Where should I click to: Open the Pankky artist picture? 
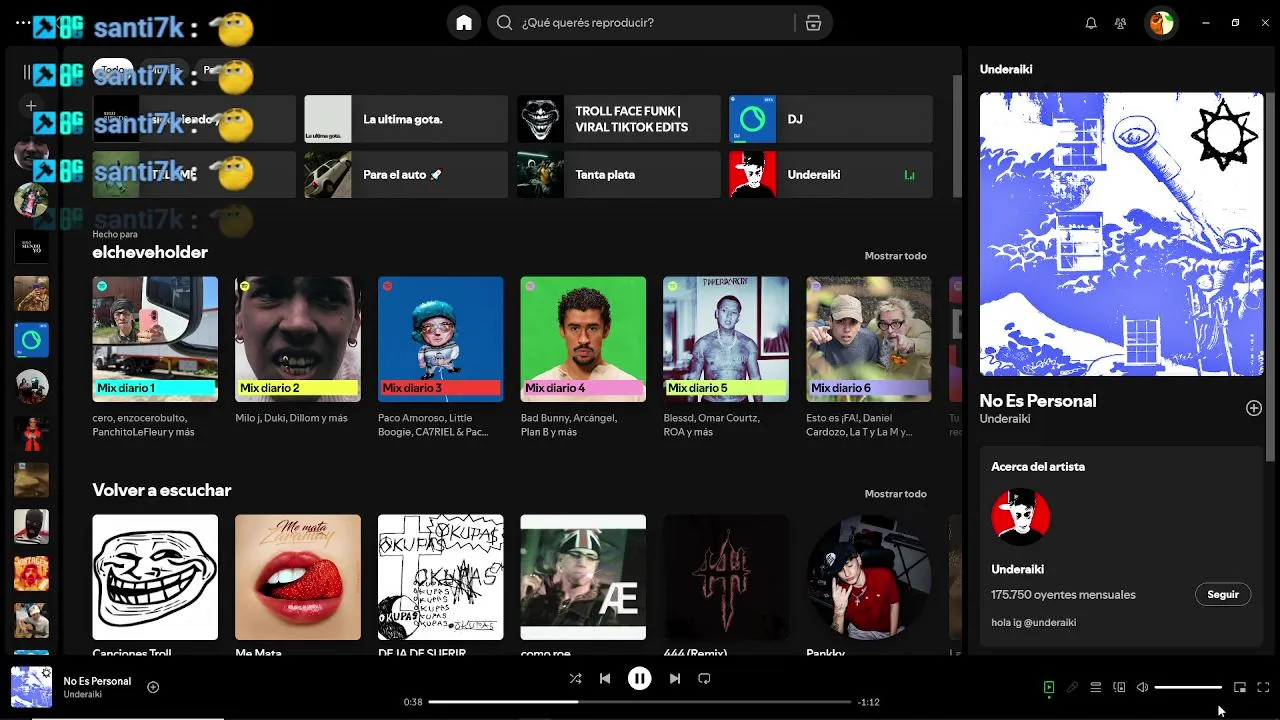[869, 577]
